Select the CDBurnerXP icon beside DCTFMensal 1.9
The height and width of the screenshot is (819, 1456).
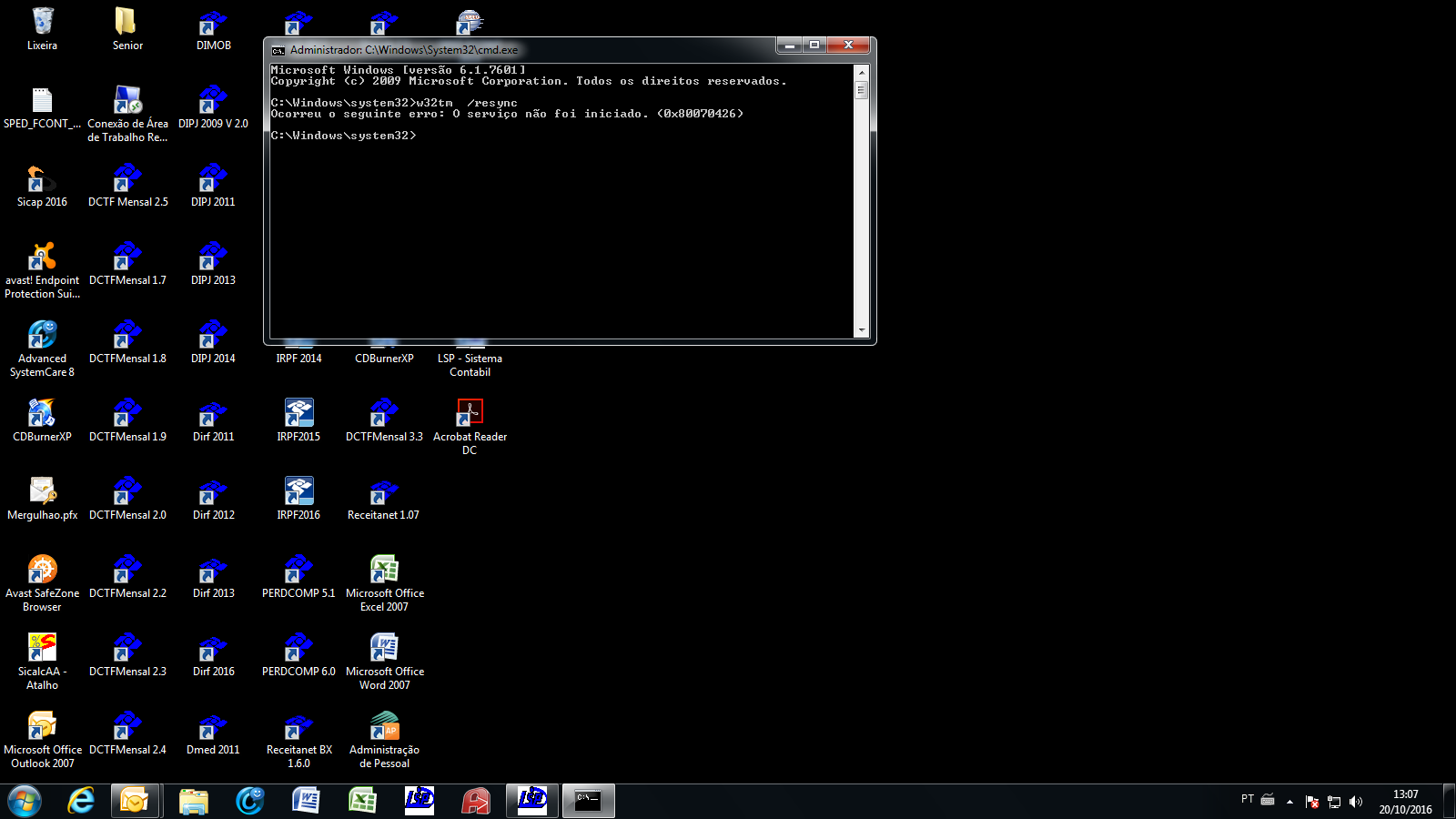(42, 420)
